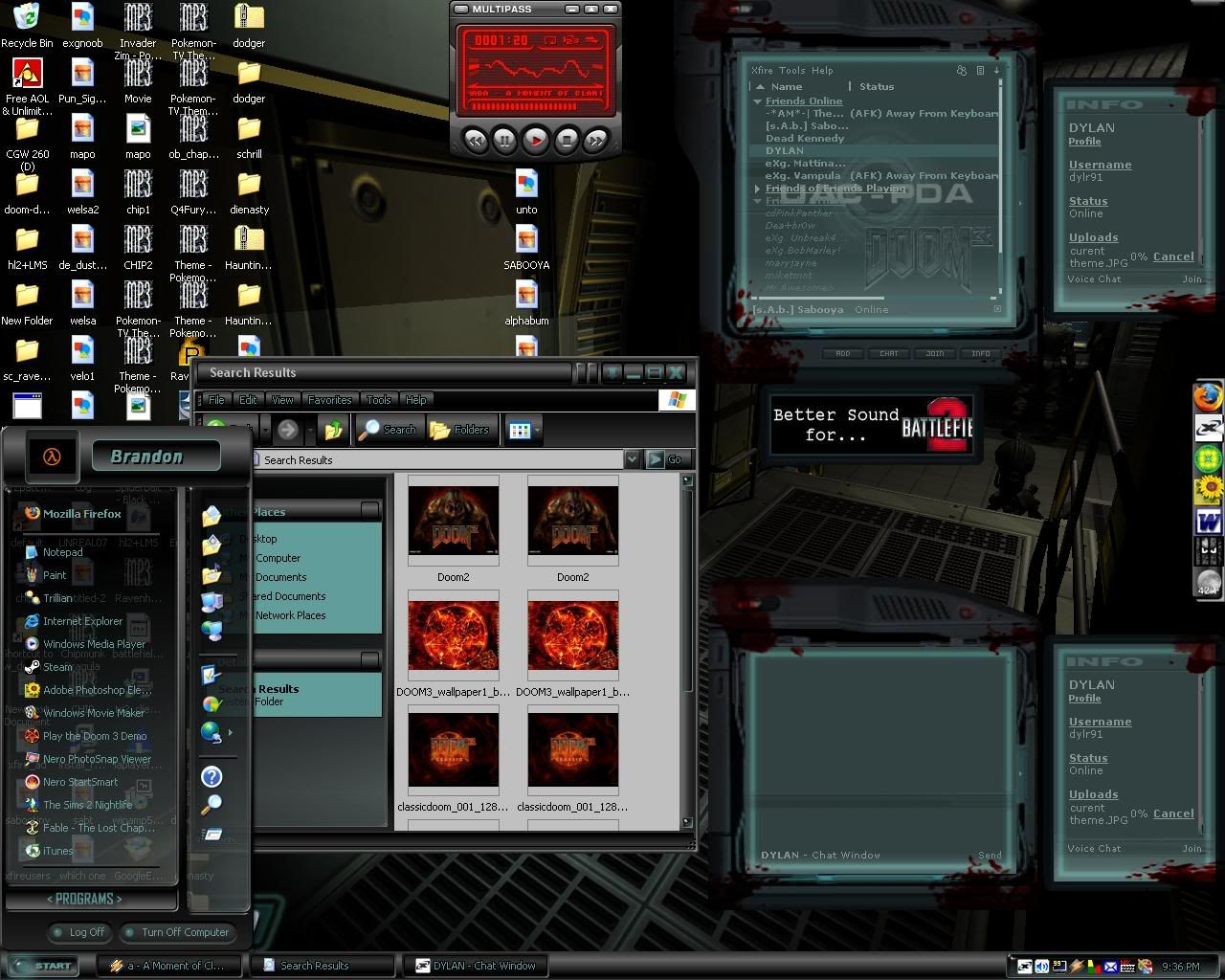
Task: Stop playback in Multipass player
Action: coord(567,141)
